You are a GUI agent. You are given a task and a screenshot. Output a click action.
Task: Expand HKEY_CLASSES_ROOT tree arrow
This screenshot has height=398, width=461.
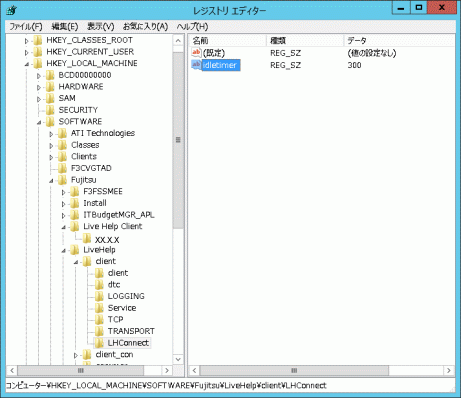point(26,41)
